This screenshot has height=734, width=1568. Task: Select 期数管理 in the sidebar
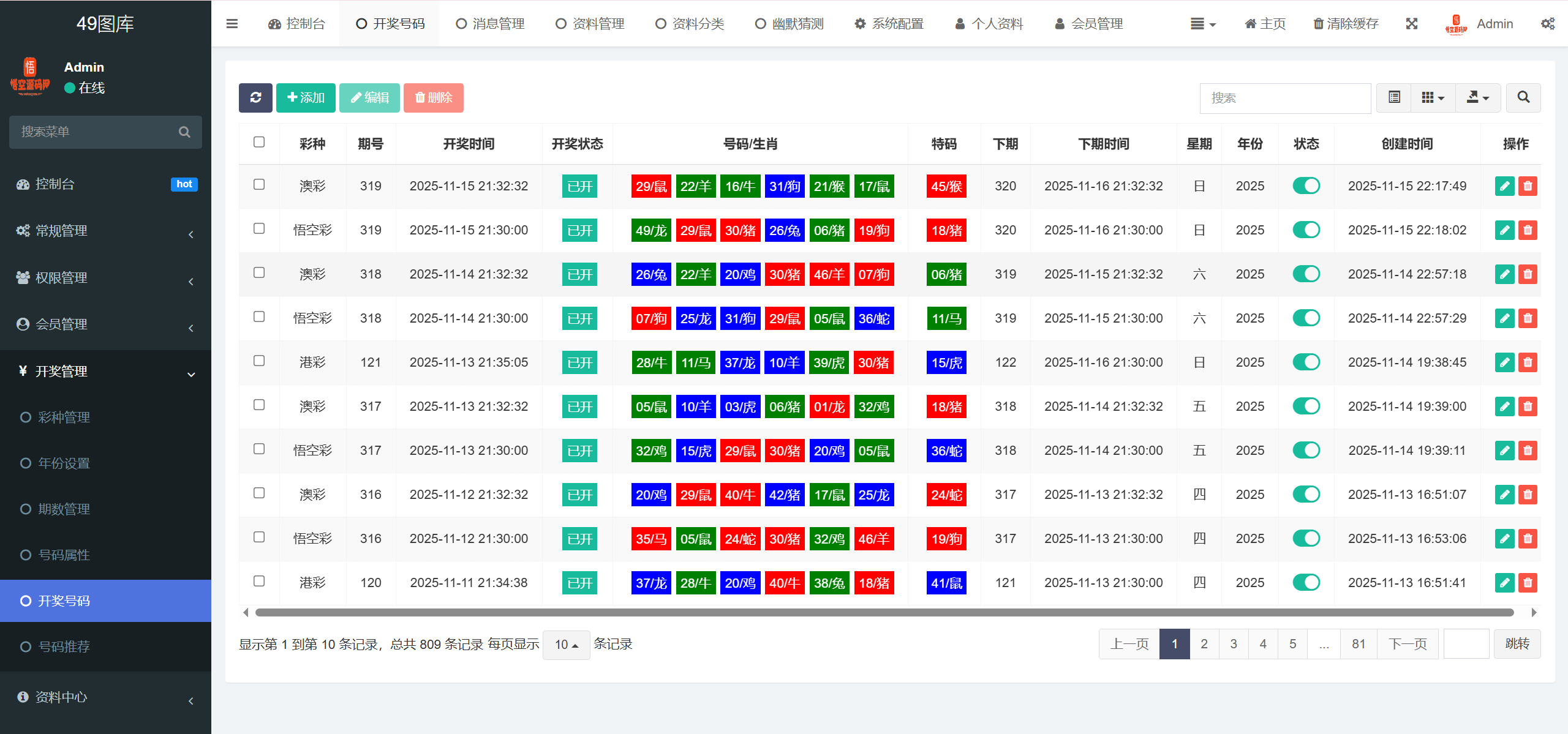(64, 509)
